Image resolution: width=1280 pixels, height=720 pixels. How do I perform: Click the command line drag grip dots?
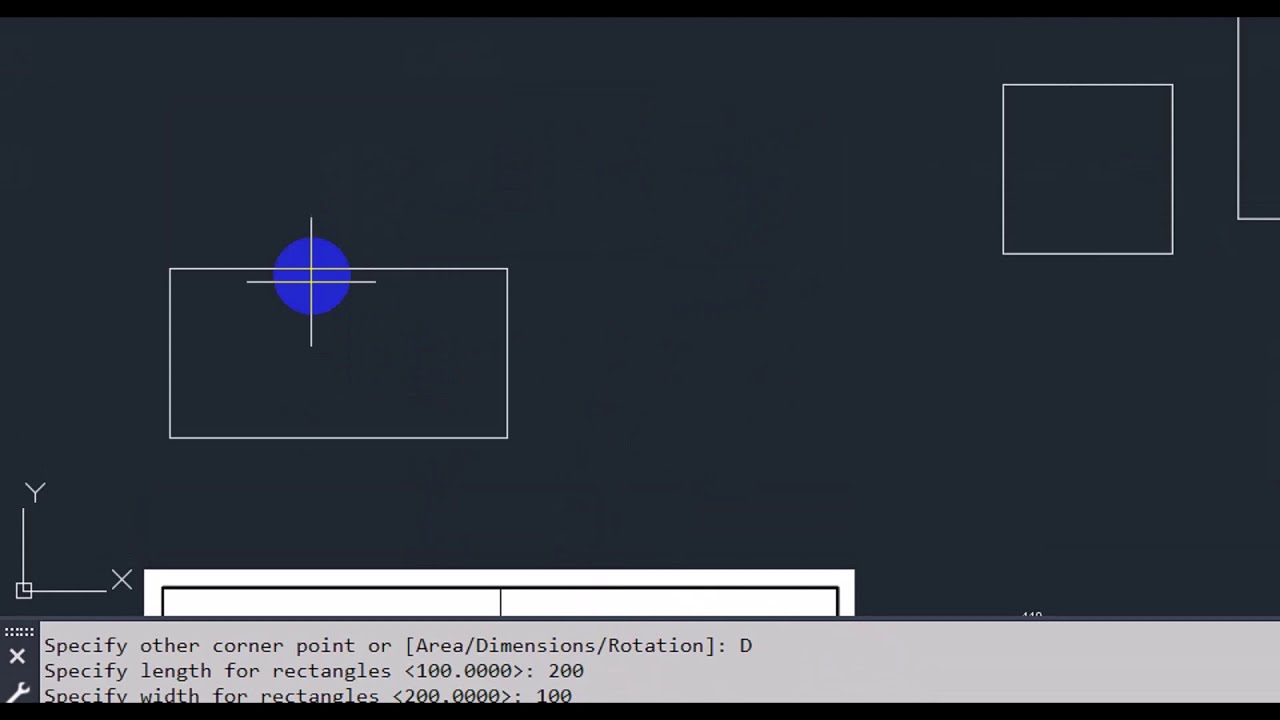(19, 632)
